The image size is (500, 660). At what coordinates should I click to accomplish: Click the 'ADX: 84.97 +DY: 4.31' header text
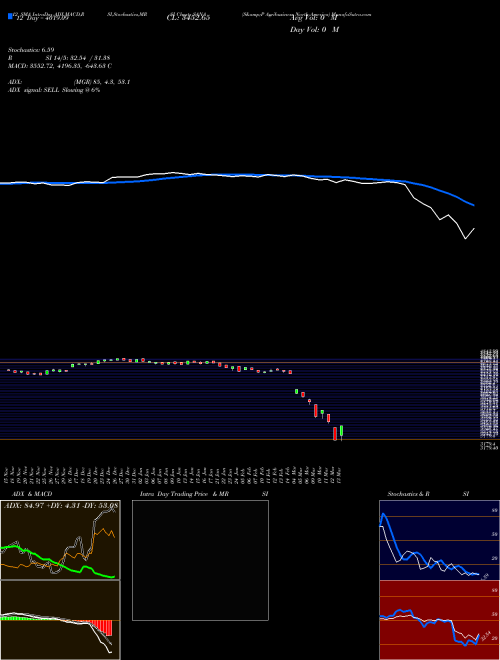61,506
